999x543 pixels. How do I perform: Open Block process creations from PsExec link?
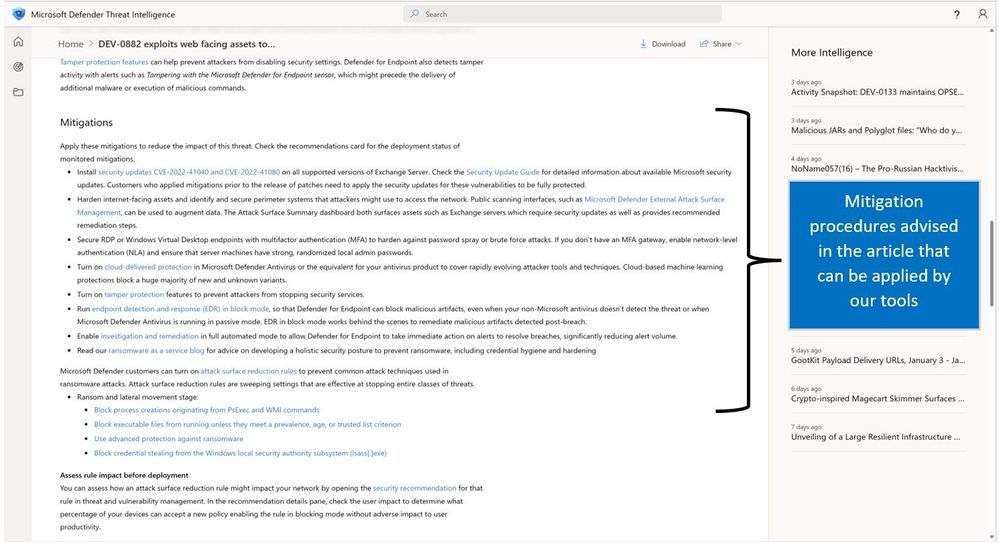point(207,410)
